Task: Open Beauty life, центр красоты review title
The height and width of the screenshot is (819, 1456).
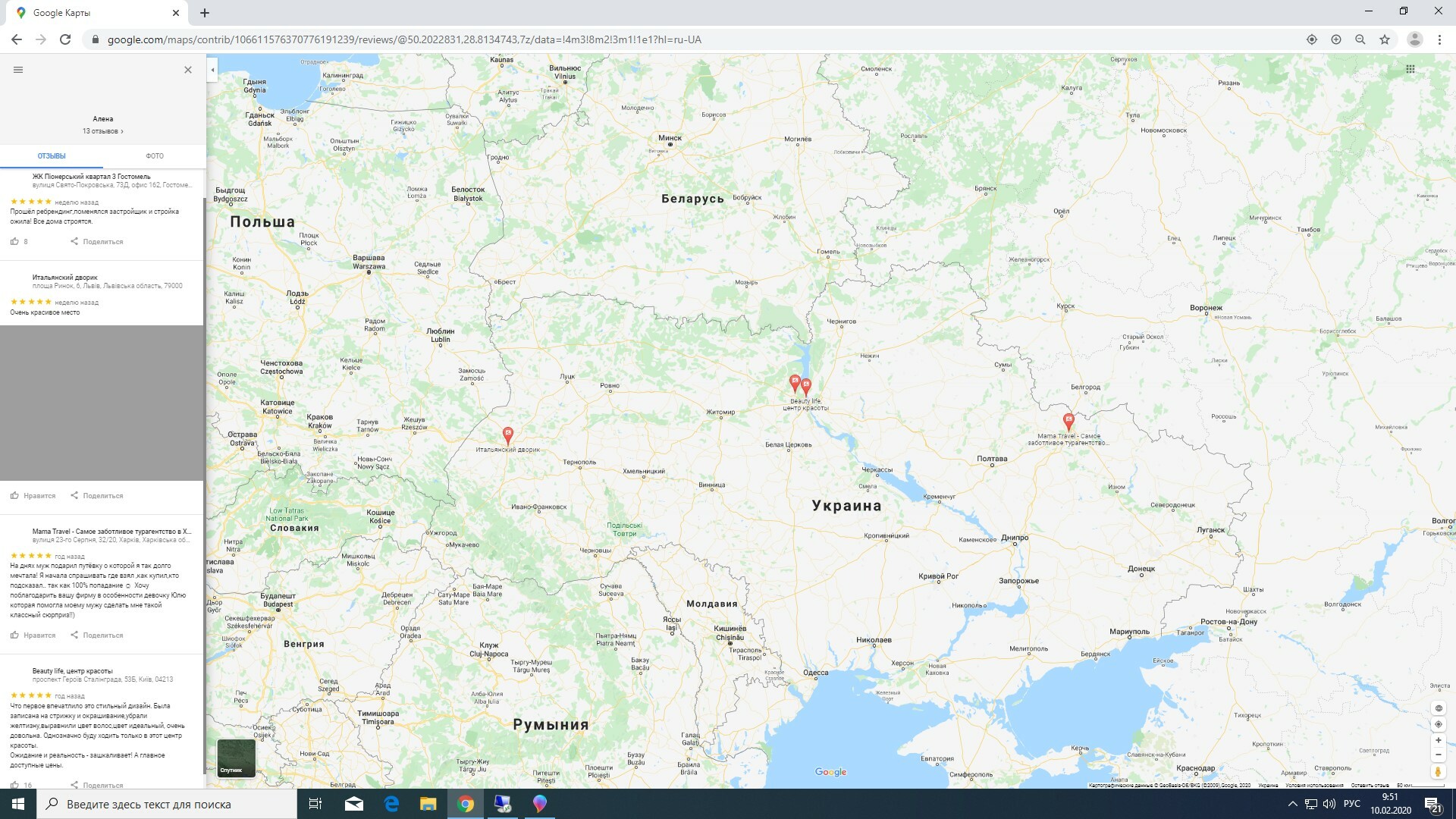Action: click(72, 671)
